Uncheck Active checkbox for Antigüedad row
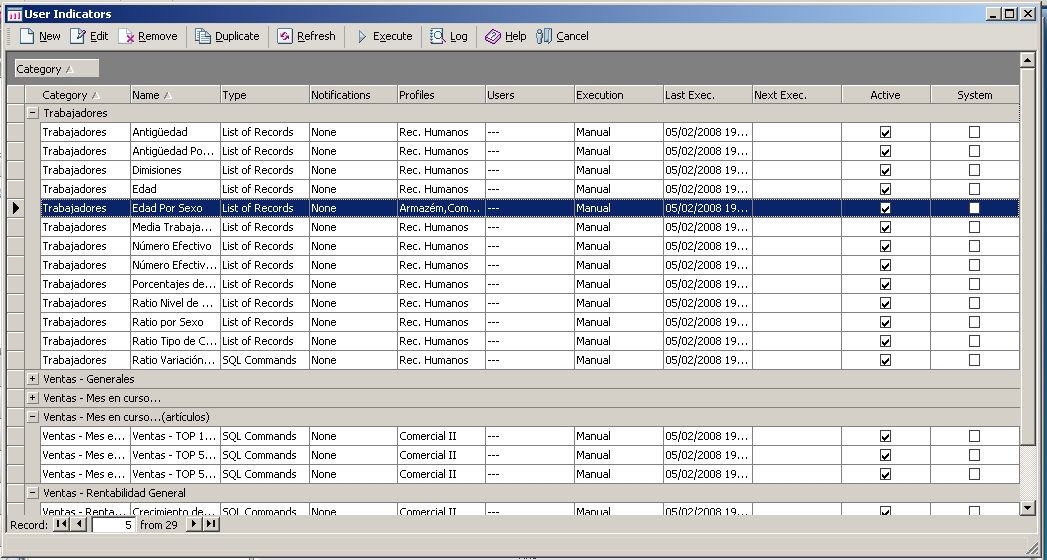 885,132
